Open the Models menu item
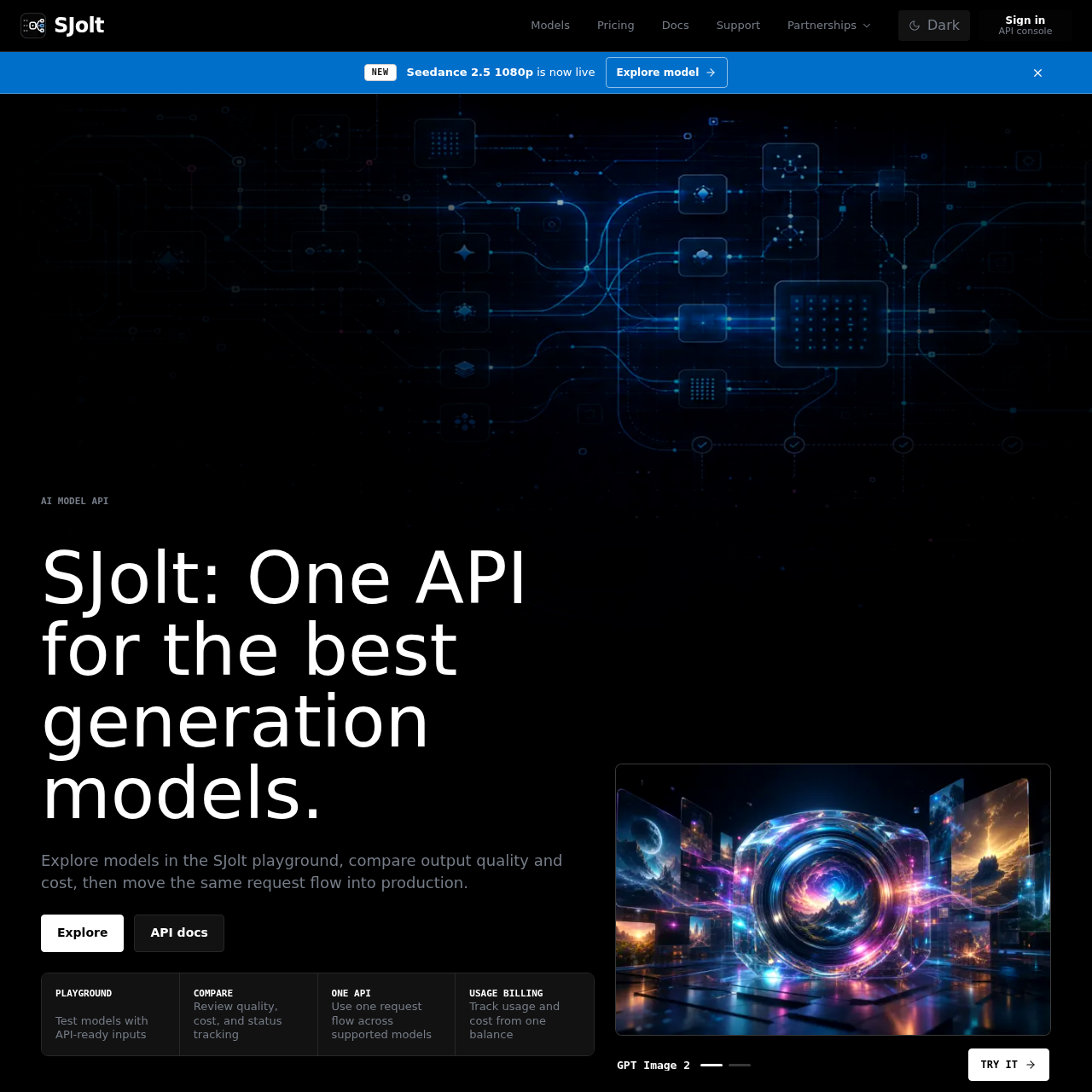Image resolution: width=1092 pixels, height=1092 pixels. click(x=550, y=26)
